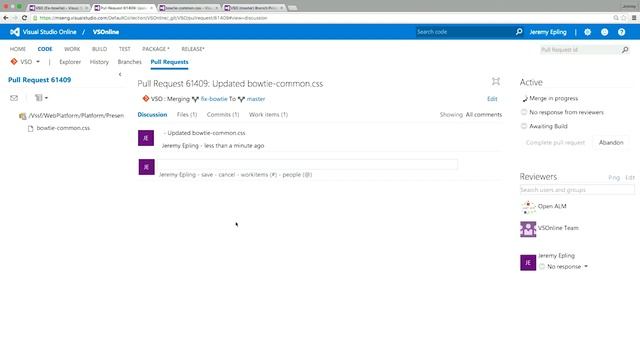Open the Explorer sub-tab

70,62
